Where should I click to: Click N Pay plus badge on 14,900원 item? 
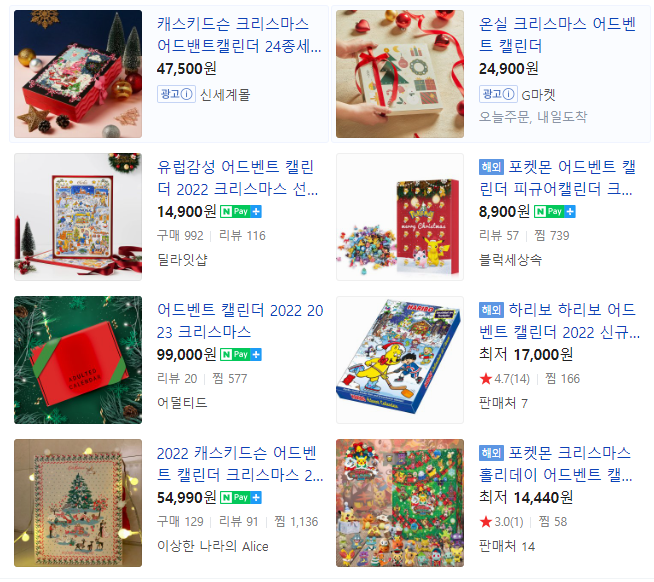(241, 212)
